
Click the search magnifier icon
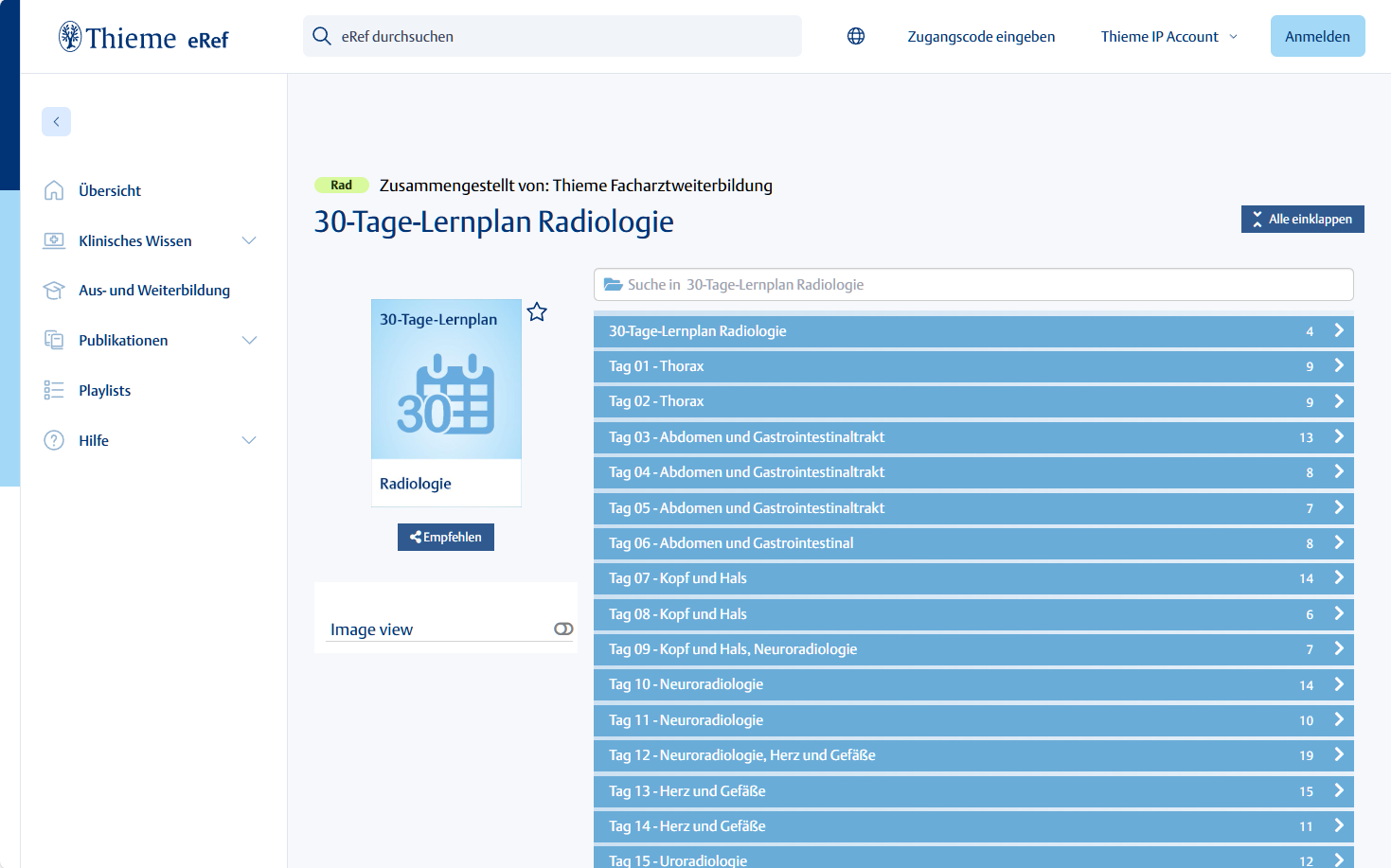pyautogui.click(x=322, y=36)
